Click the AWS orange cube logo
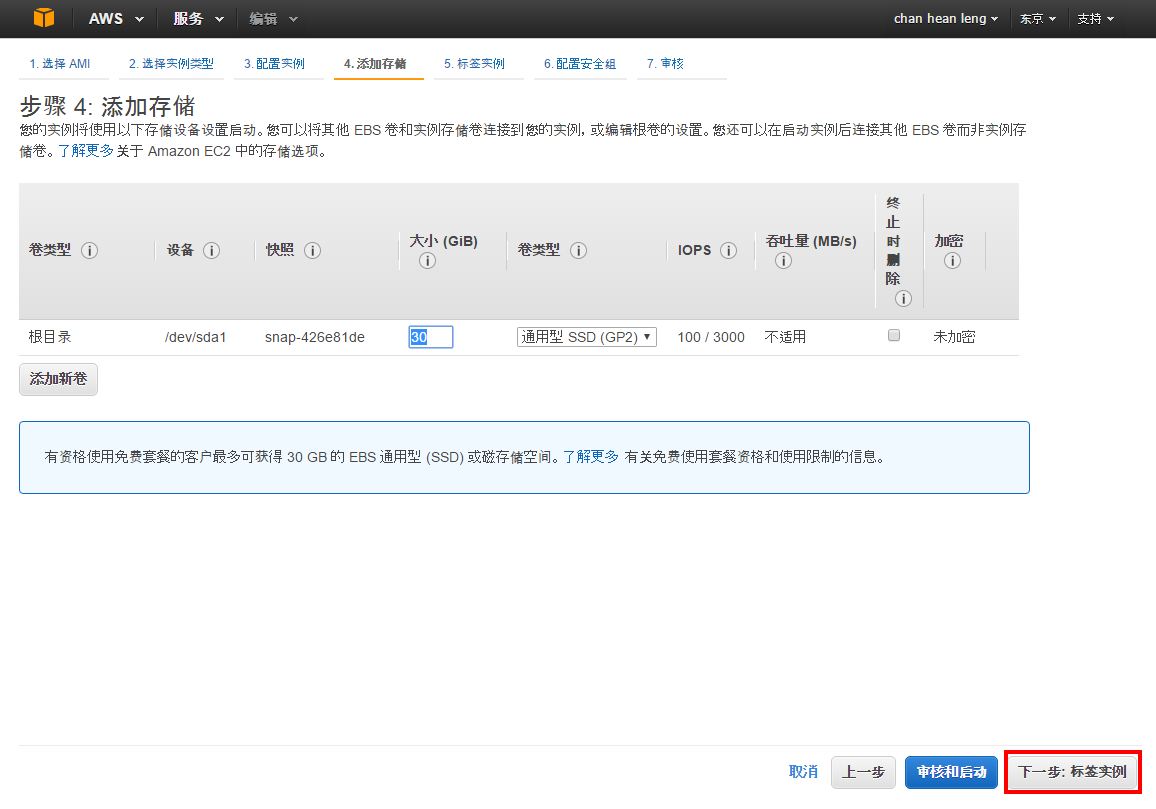This screenshot has width=1156, height=809. pyautogui.click(x=44, y=18)
